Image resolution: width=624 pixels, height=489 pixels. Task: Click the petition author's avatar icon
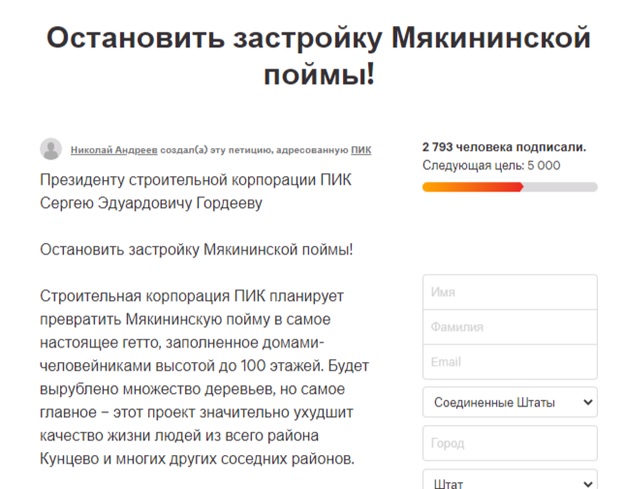[51, 149]
